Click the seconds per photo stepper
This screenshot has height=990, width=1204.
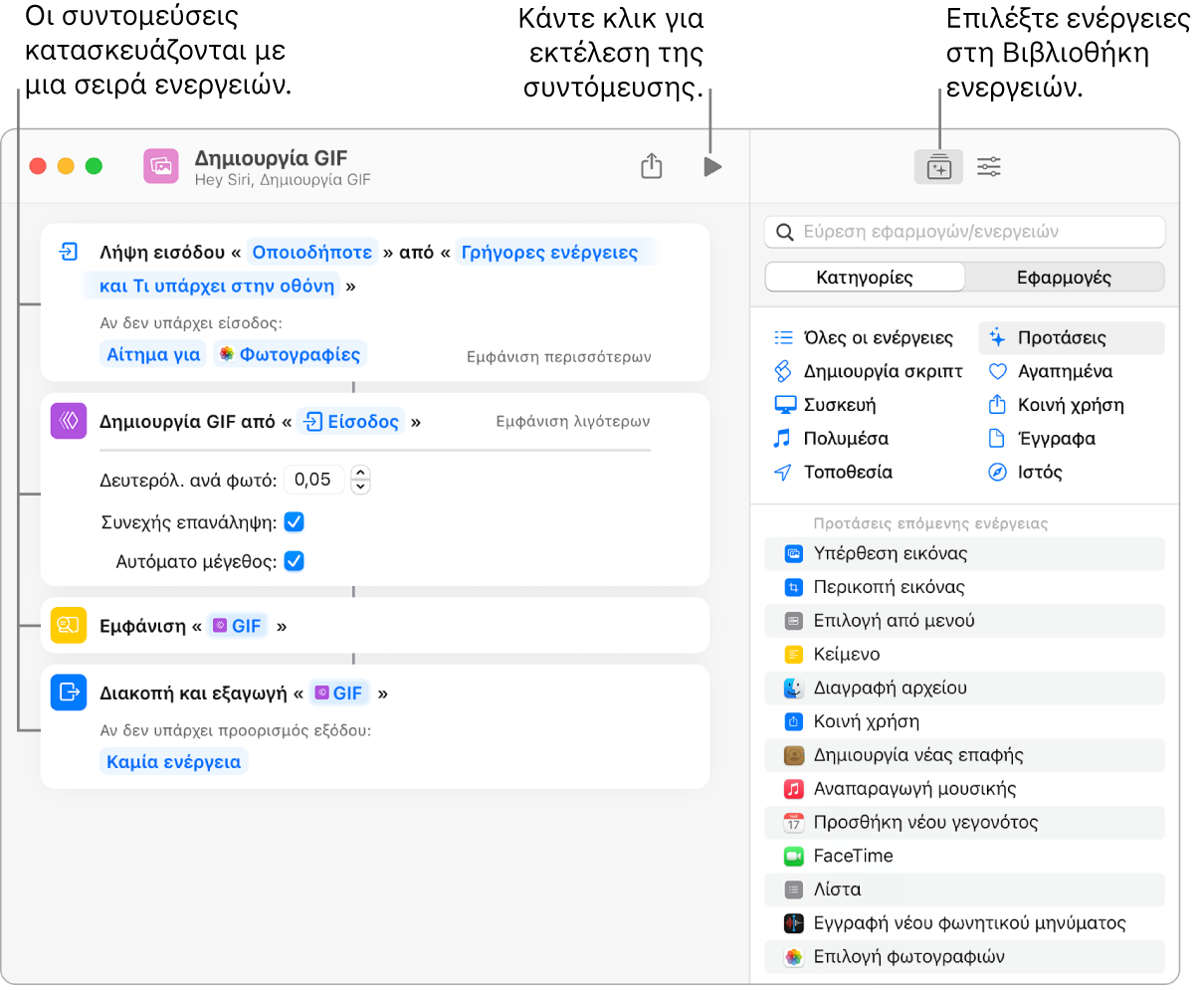tap(361, 480)
